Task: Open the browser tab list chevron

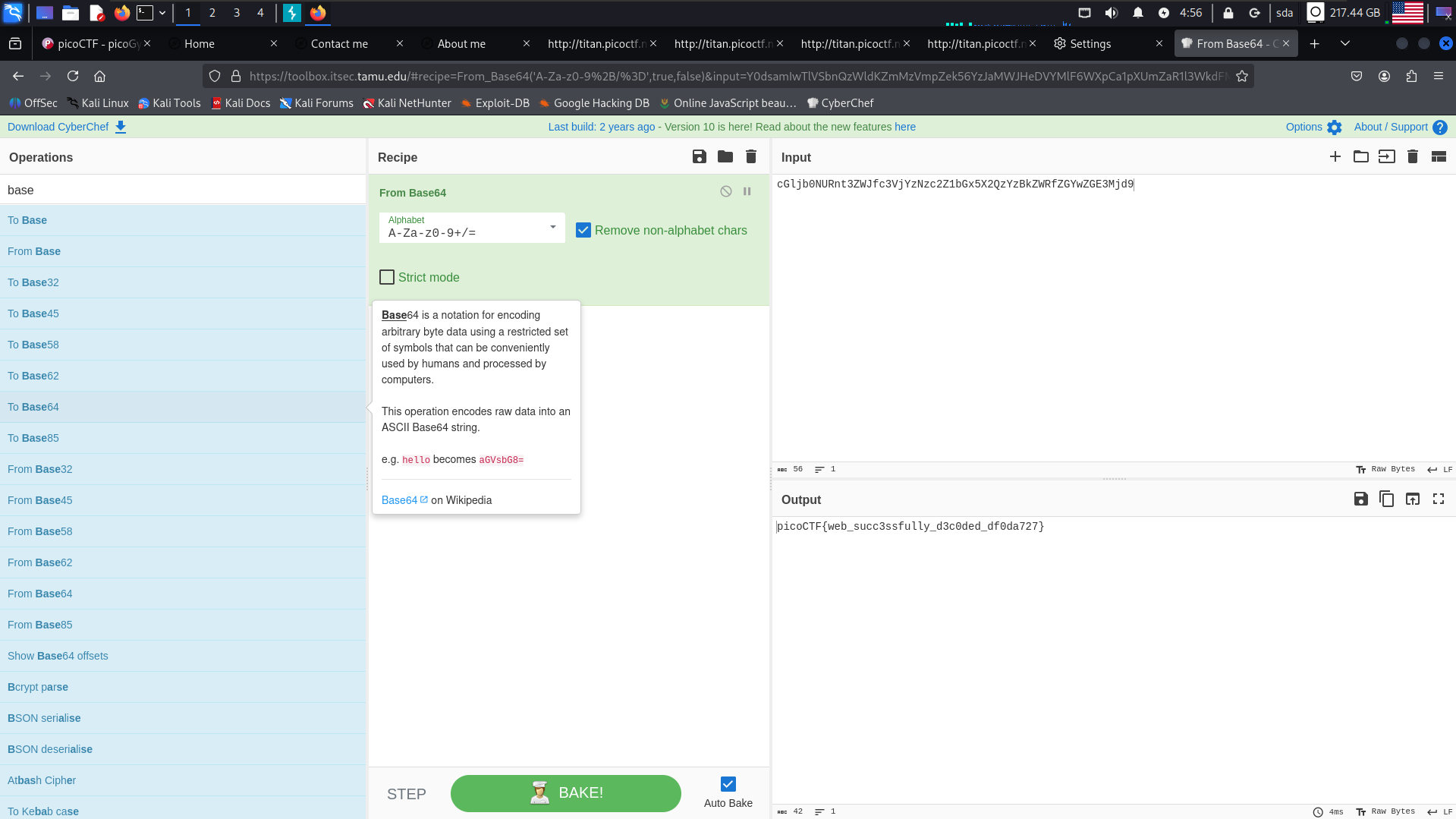Action: (x=1344, y=43)
